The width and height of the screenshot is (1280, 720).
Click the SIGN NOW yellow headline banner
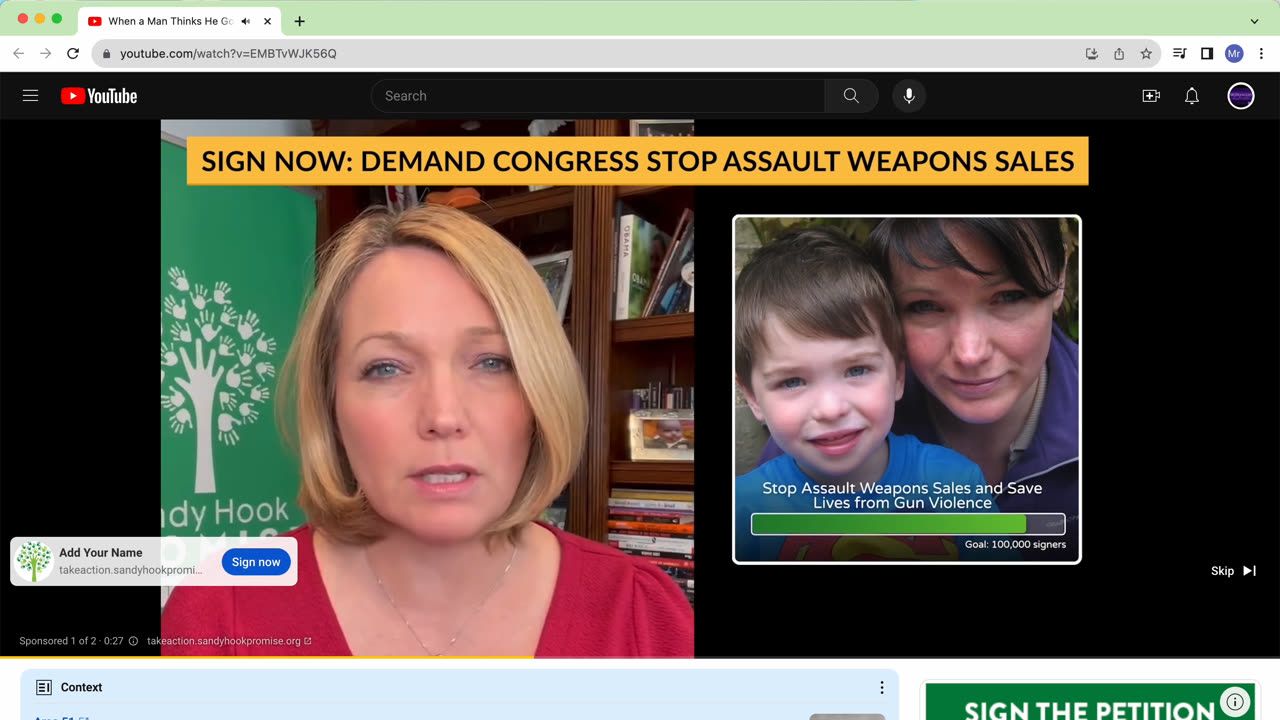coord(637,161)
